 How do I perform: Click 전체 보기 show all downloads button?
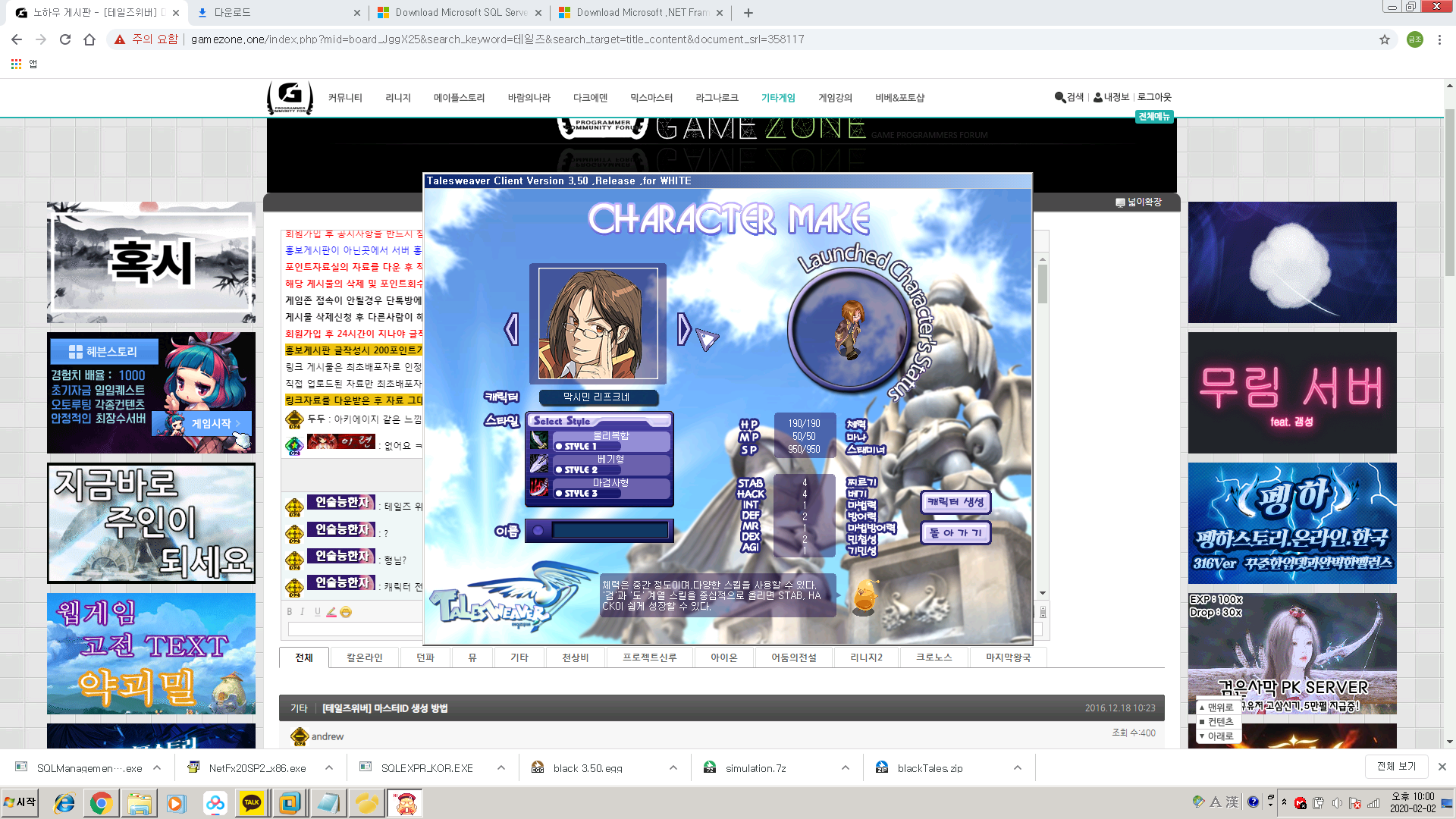point(1396,767)
